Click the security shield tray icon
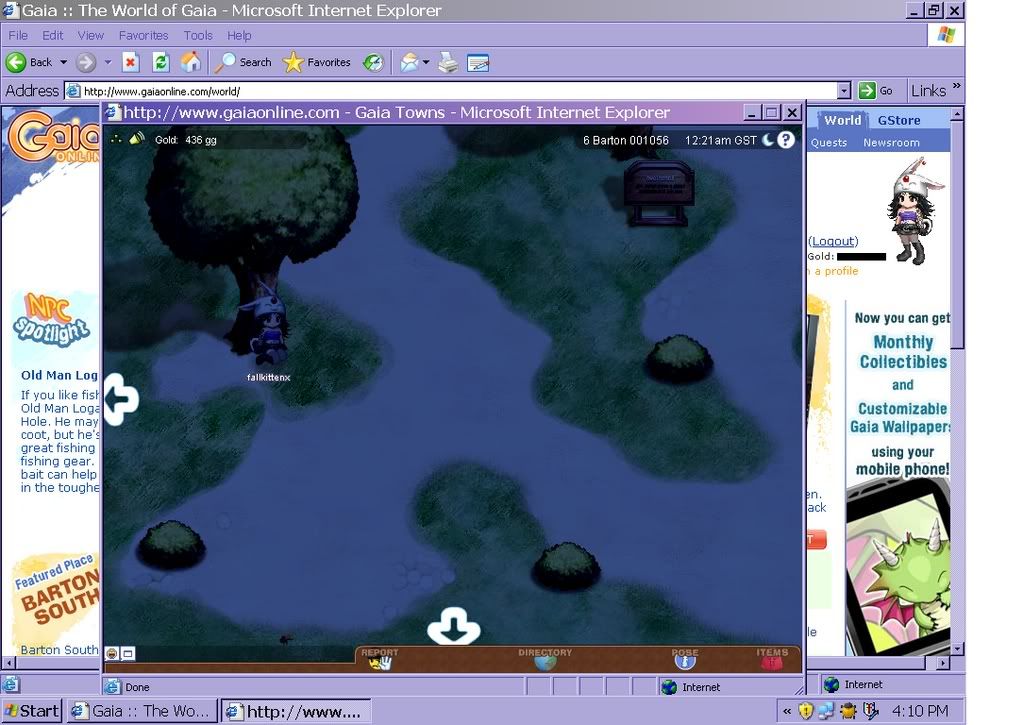The width and height of the screenshot is (1023, 725). tap(806, 711)
